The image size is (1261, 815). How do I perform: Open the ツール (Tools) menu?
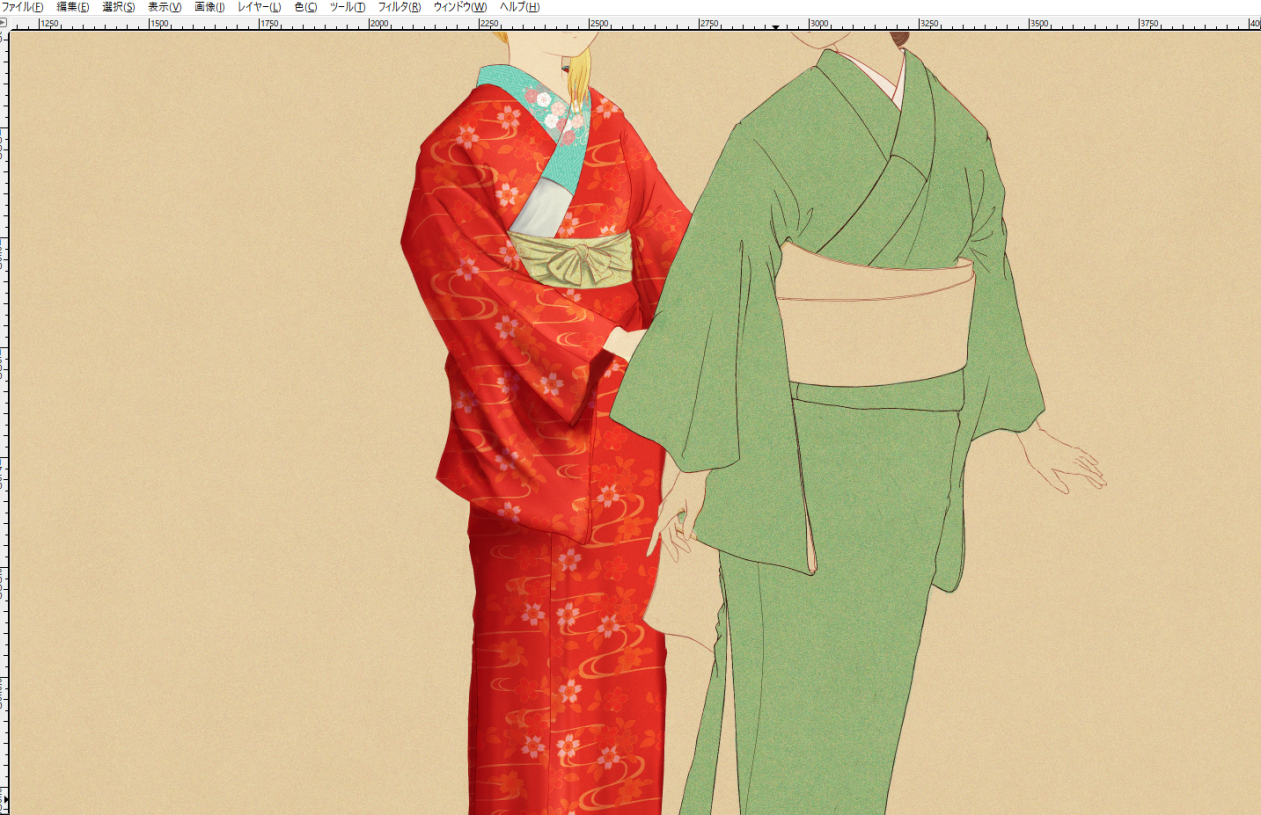(x=347, y=7)
